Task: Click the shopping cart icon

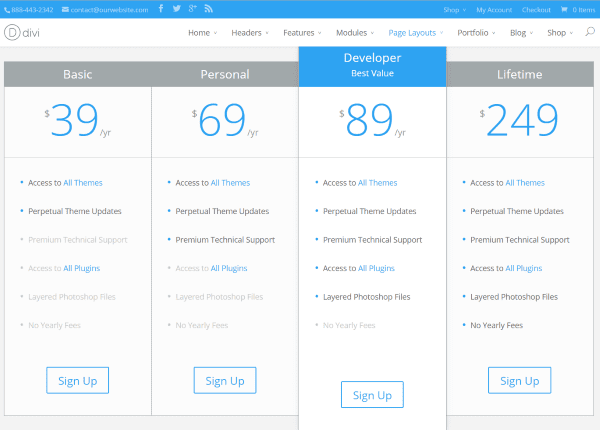Action: [564, 10]
